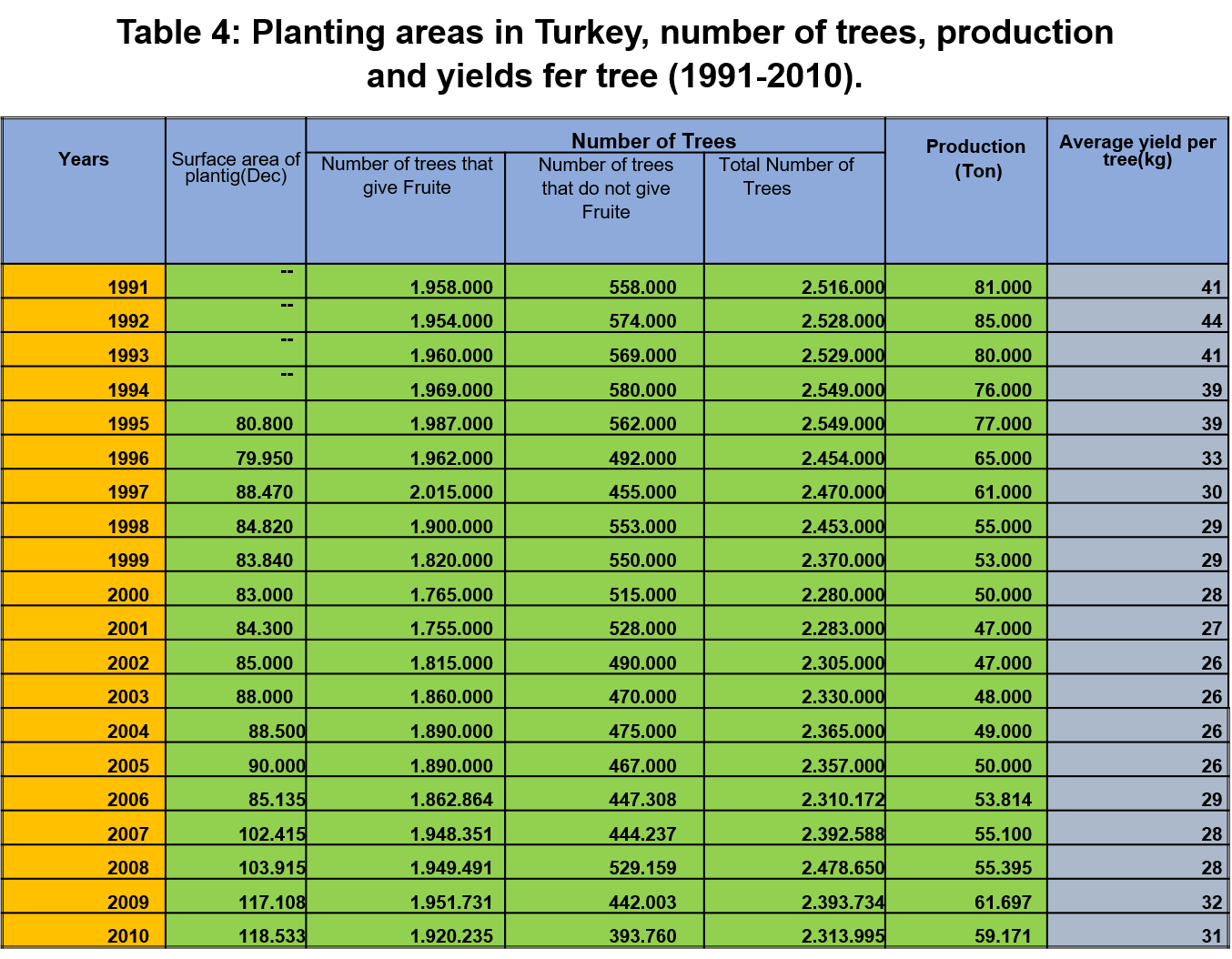The image size is (1232, 959).
Task: Select the 61.697 production cell for 2009
Action: tap(1003, 903)
